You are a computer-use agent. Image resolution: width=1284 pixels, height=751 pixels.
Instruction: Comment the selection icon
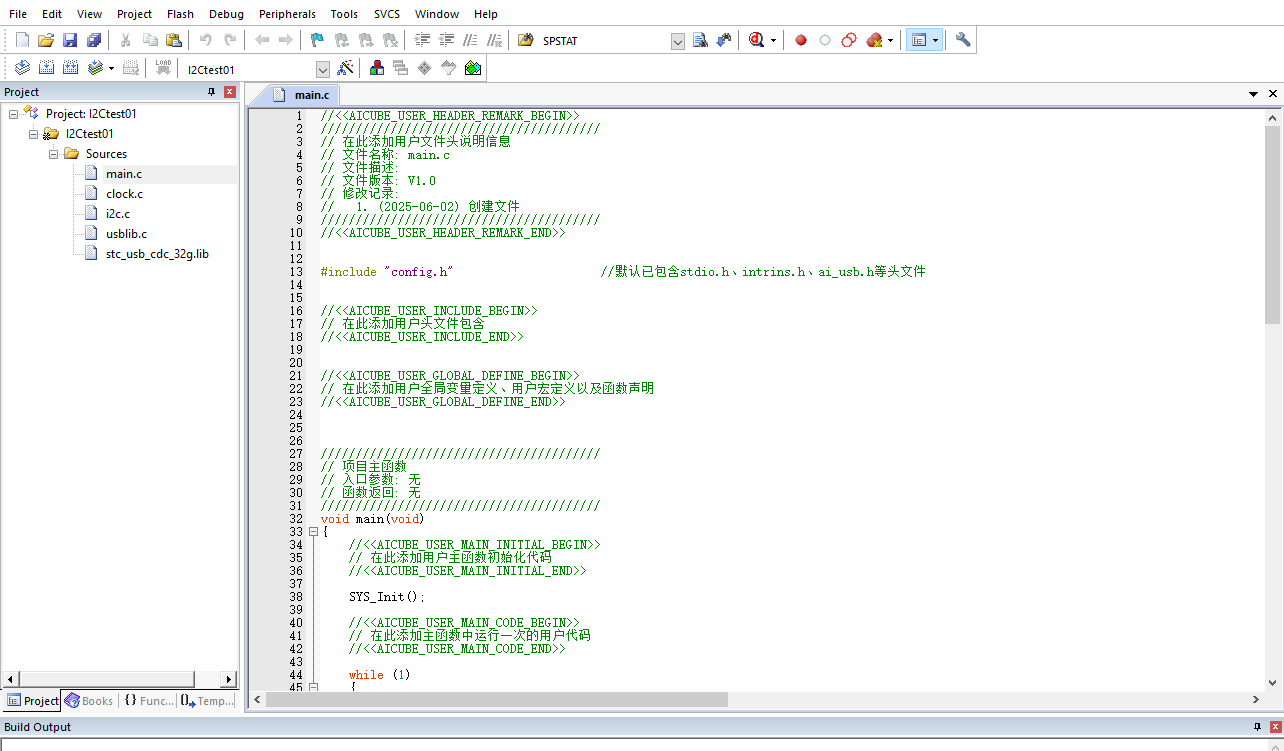coord(470,40)
